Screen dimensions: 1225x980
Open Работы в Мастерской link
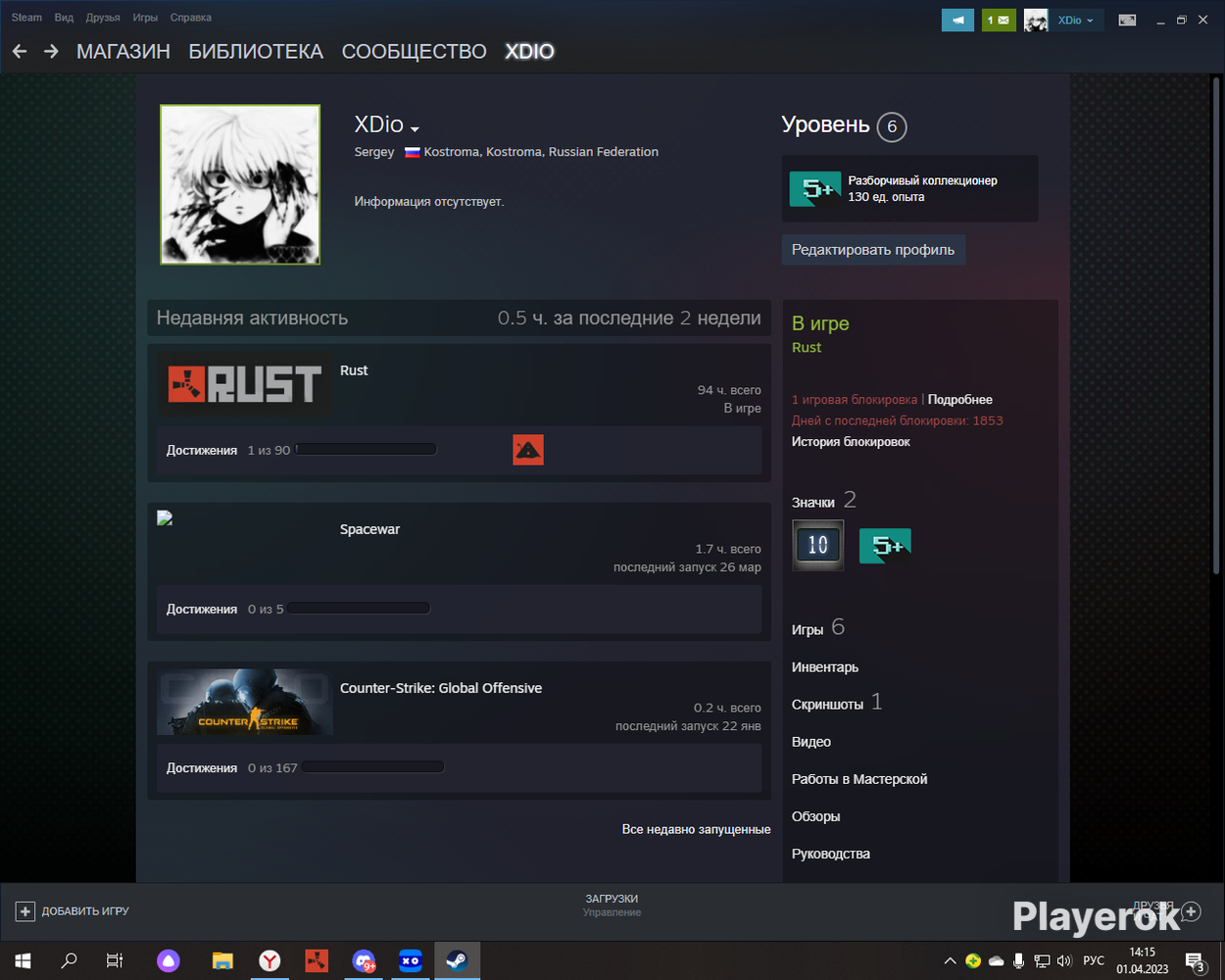(859, 779)
